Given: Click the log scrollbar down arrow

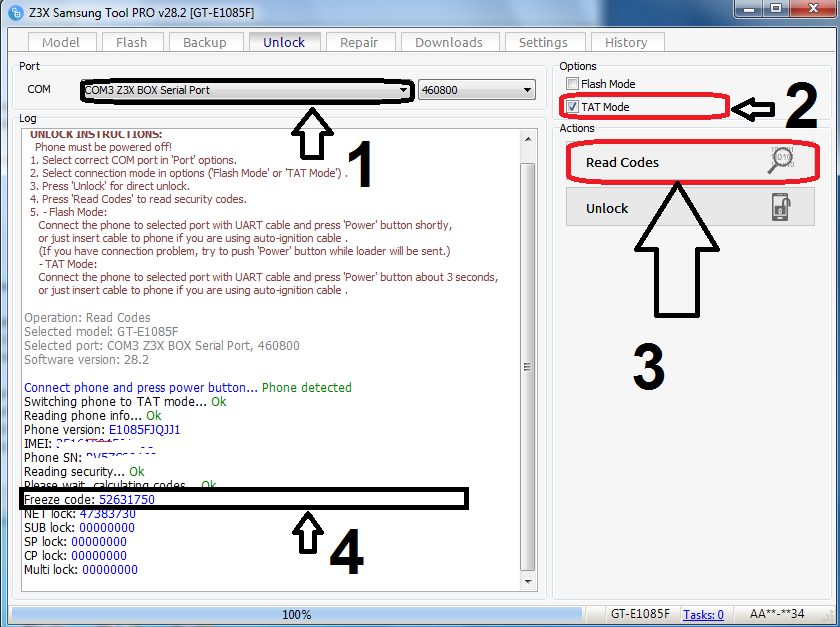Looking at the screenshot, I should 528,581.
